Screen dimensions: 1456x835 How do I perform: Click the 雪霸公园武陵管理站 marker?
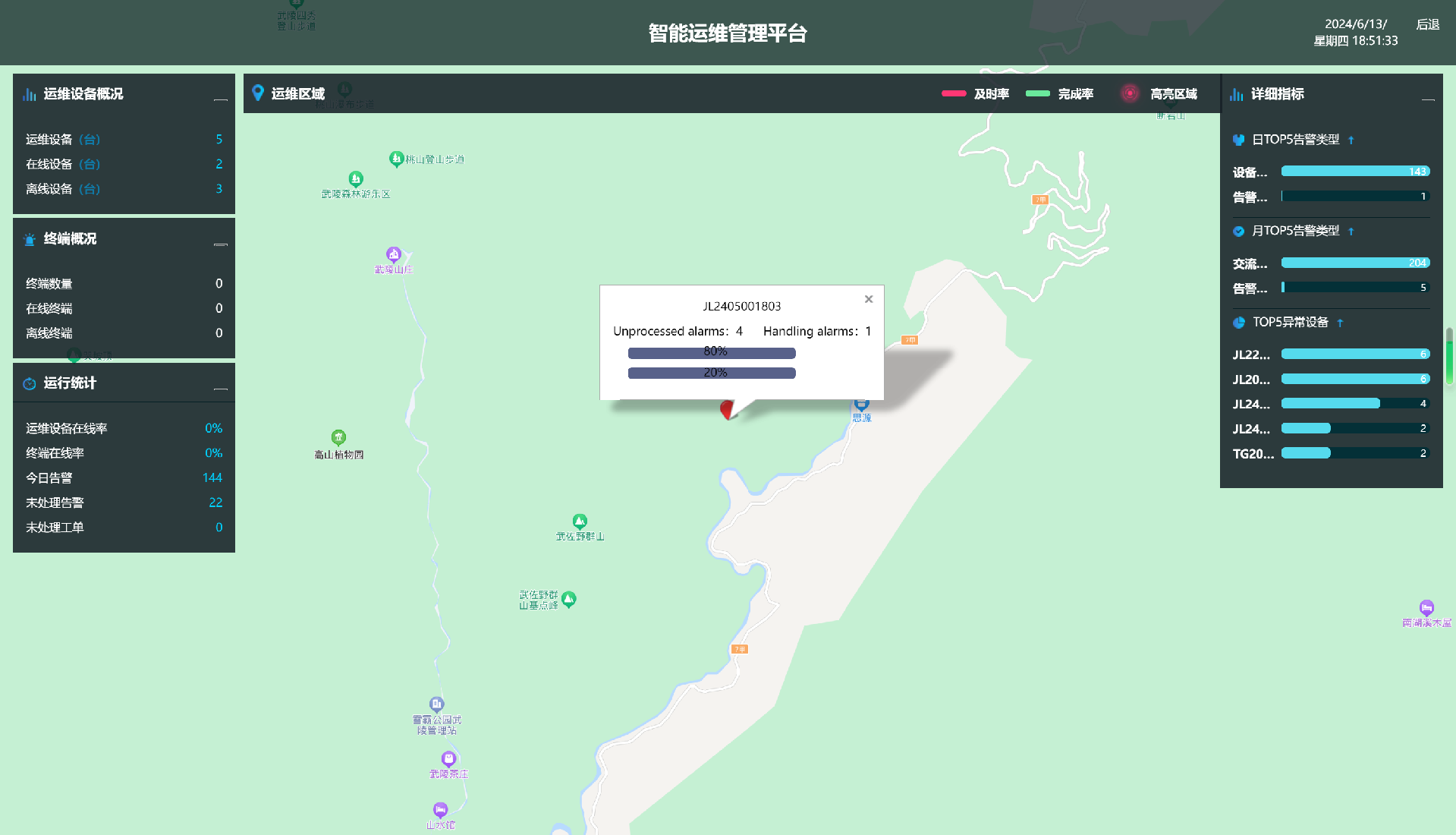pos(436,704)
